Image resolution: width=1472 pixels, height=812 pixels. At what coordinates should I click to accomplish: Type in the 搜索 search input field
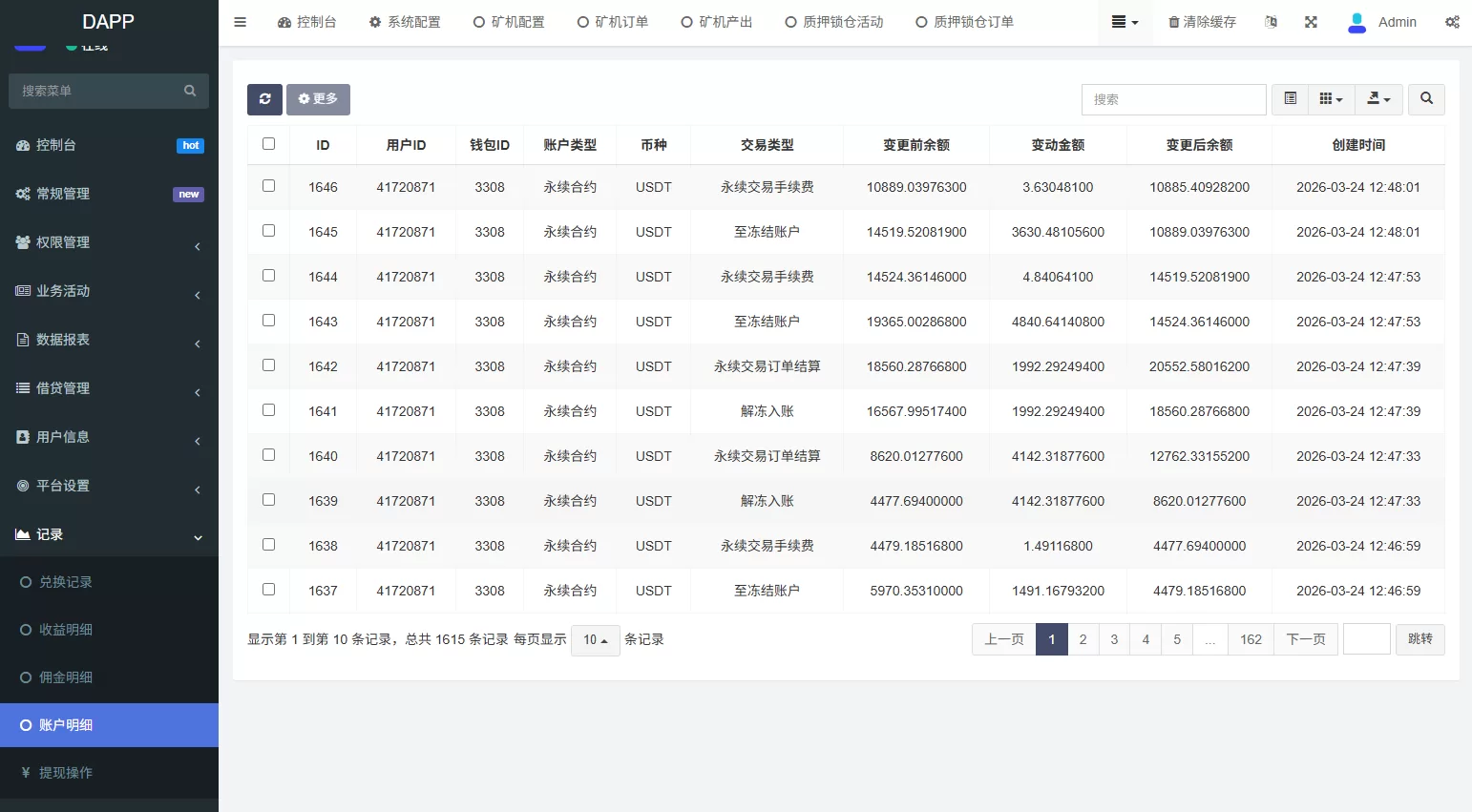pyautogui.click(x=1173, y=99)
